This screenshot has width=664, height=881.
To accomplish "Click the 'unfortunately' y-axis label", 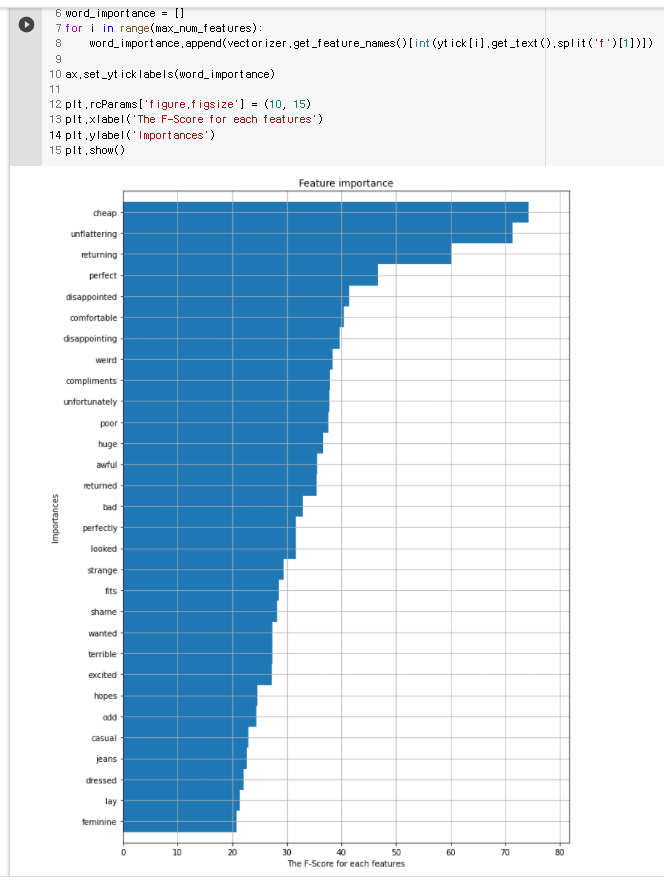I will tap(90, 402).
